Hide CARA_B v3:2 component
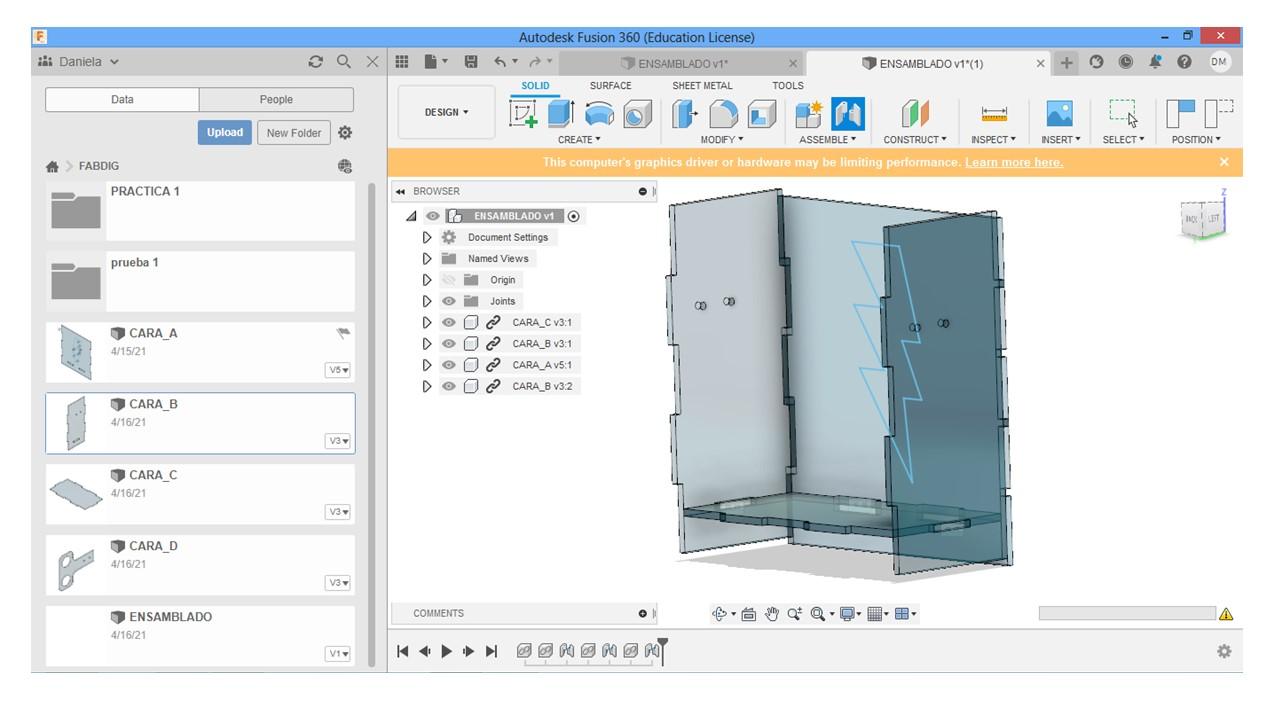Viewport: 1280px width, 720px height. [x=449, y=386]
